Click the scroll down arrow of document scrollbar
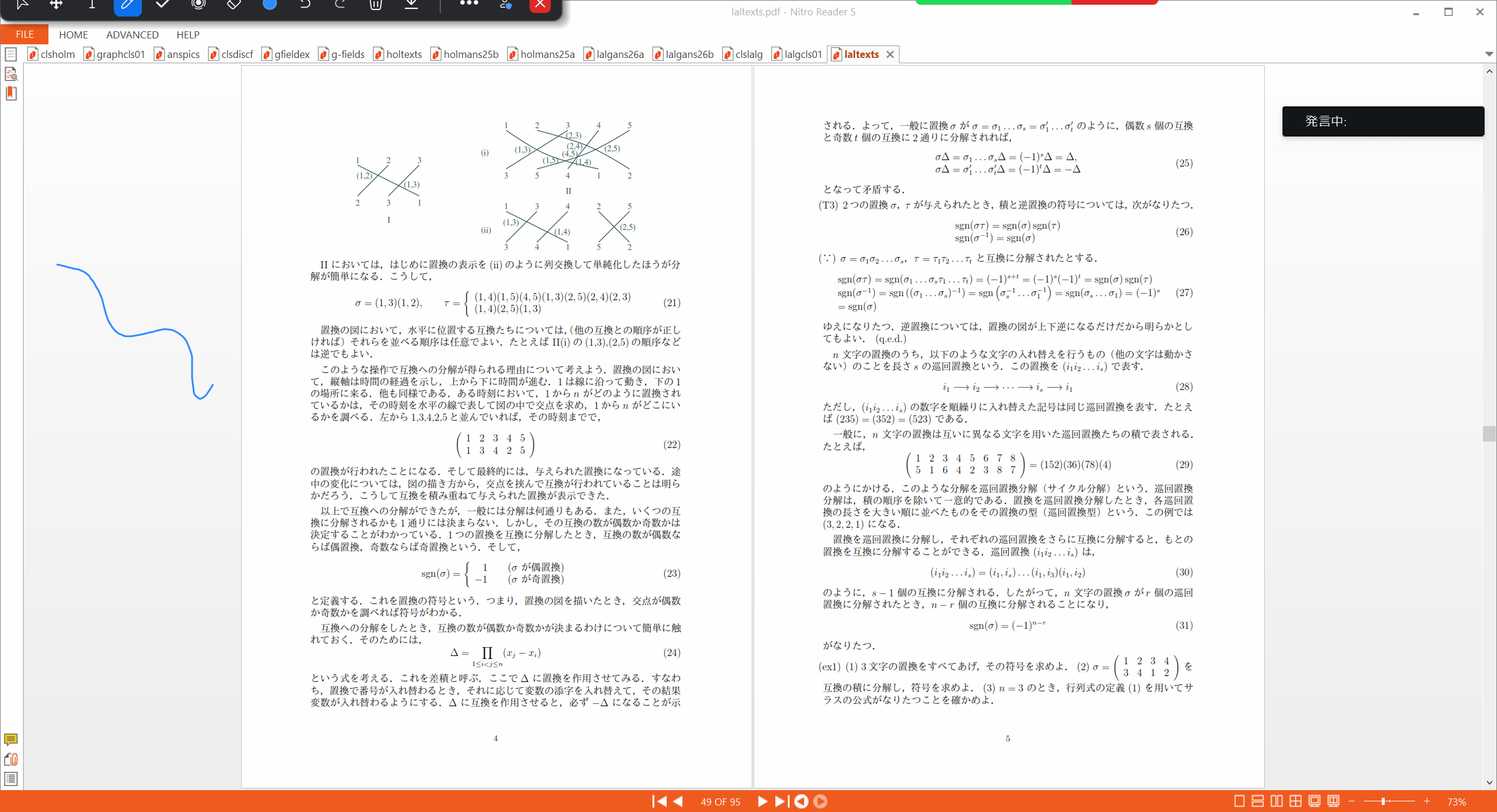The height and width of the screenshot is (812, 1497). [x=1489, y=782]
